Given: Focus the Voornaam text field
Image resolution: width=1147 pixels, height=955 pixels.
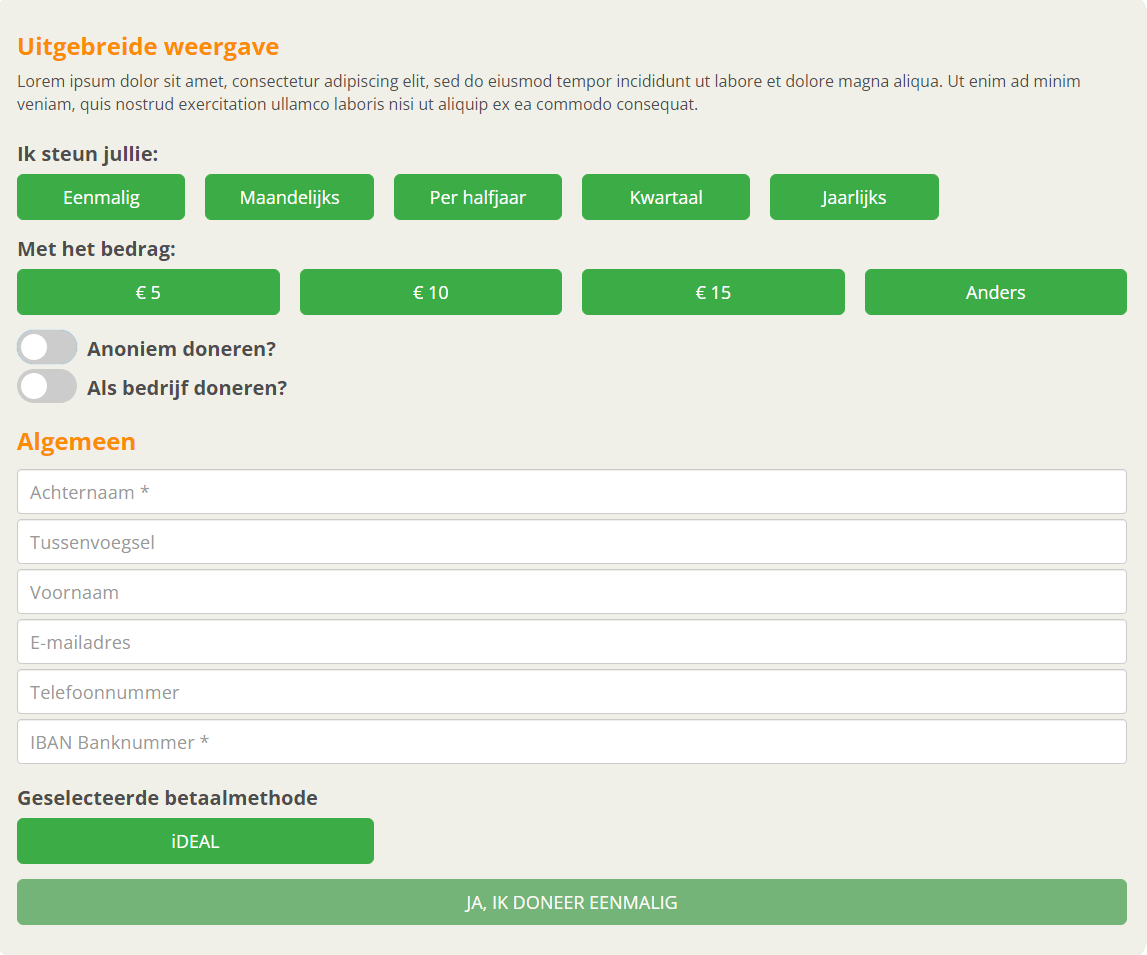Looking at the screenshot, I should click(573, 591).
